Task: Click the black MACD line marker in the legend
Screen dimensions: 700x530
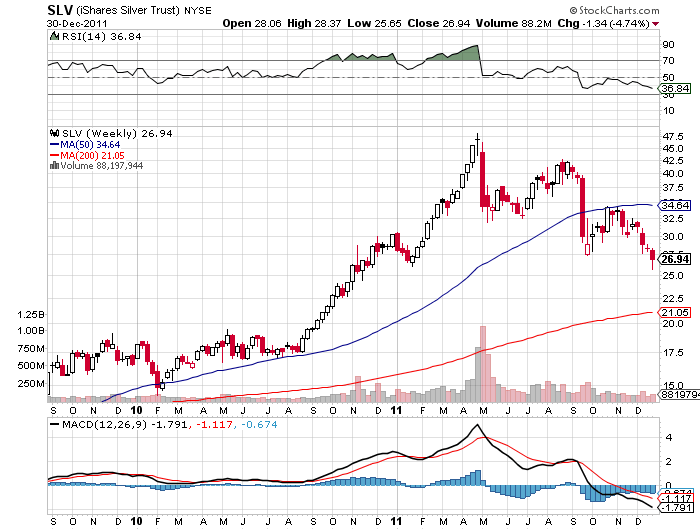Action: point(54,424)
